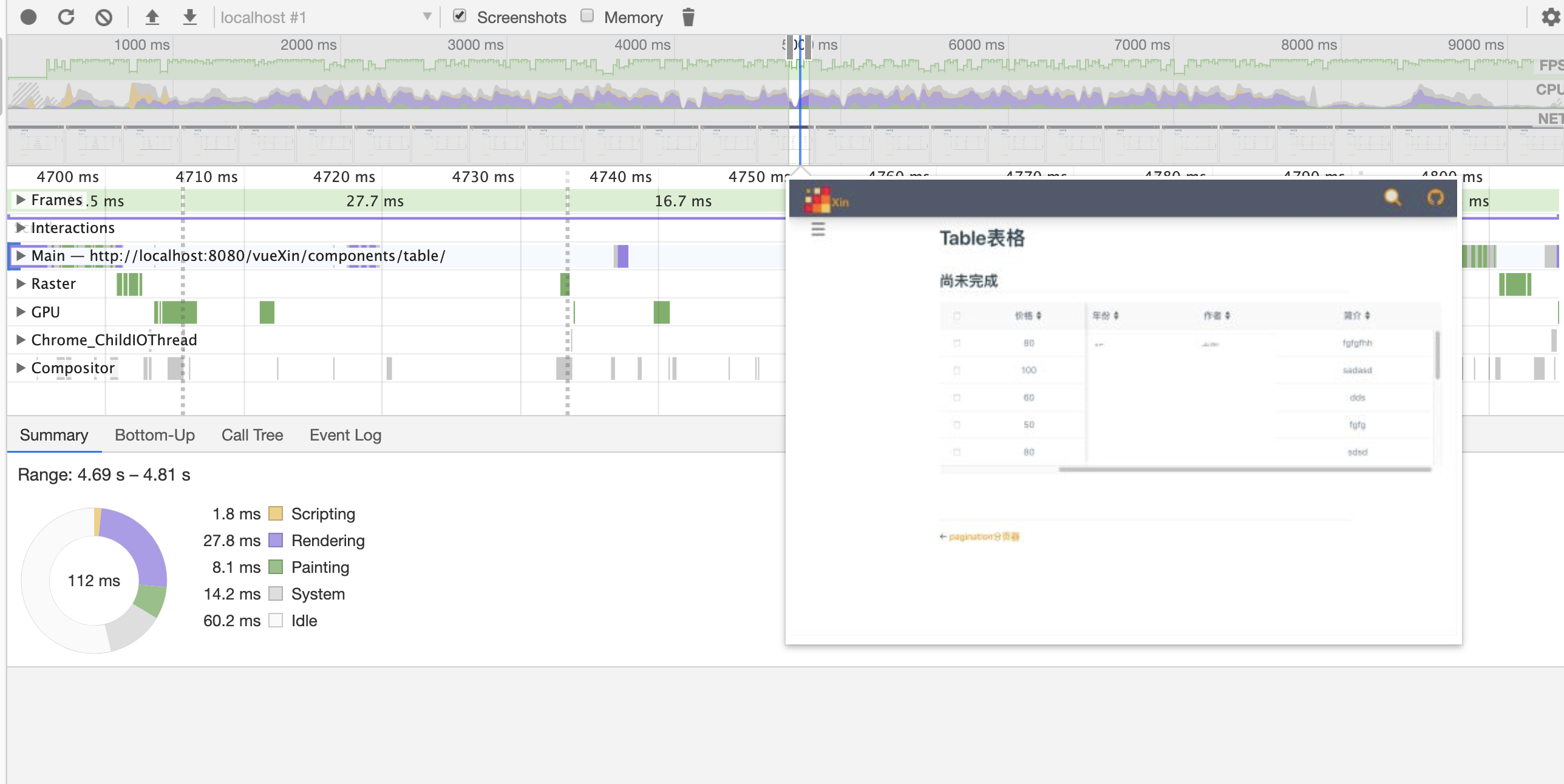Click the Rendering purple color swatch
Screen dimensions: 1564x784
coord(276,541)
